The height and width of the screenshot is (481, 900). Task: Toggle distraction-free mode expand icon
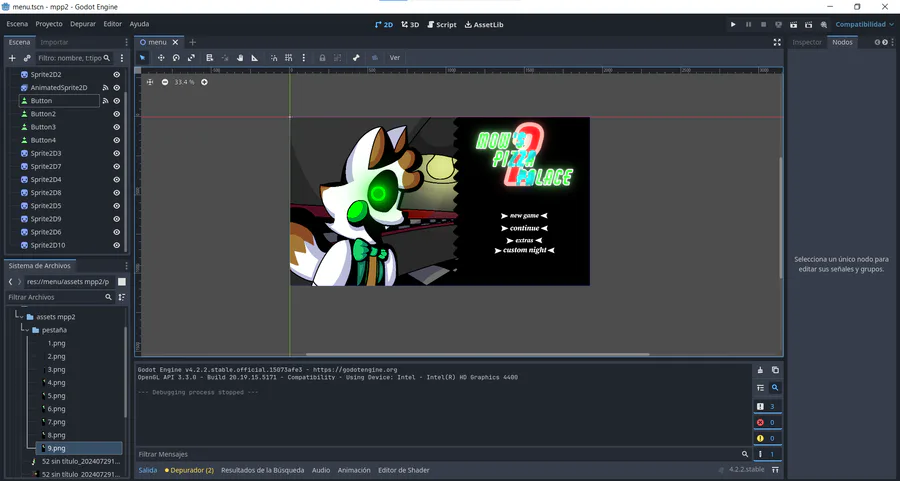click(x=777, y=42)
